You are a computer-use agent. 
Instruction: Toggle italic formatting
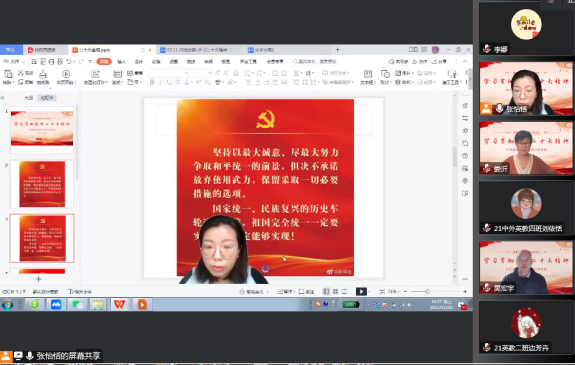coord(161,83)
